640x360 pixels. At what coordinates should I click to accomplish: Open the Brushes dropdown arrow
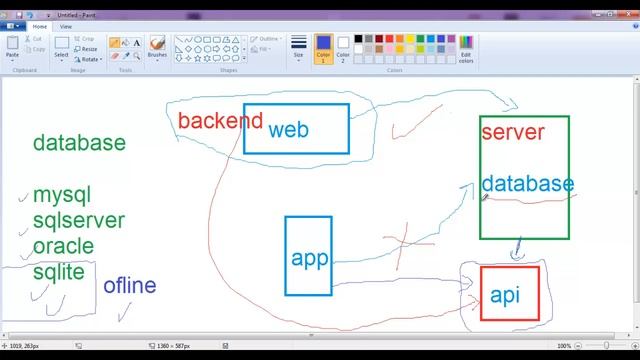(x=157, y=60)
